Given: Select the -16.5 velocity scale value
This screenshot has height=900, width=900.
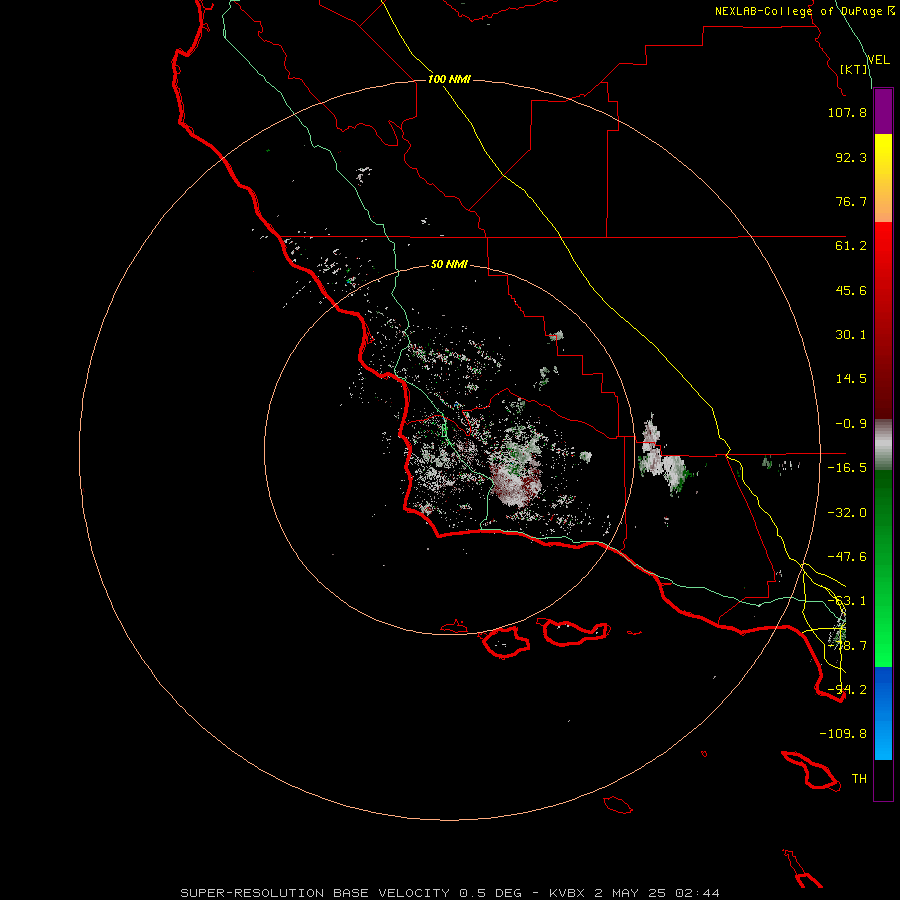Looking at the screenshot, I should point(847,468).
